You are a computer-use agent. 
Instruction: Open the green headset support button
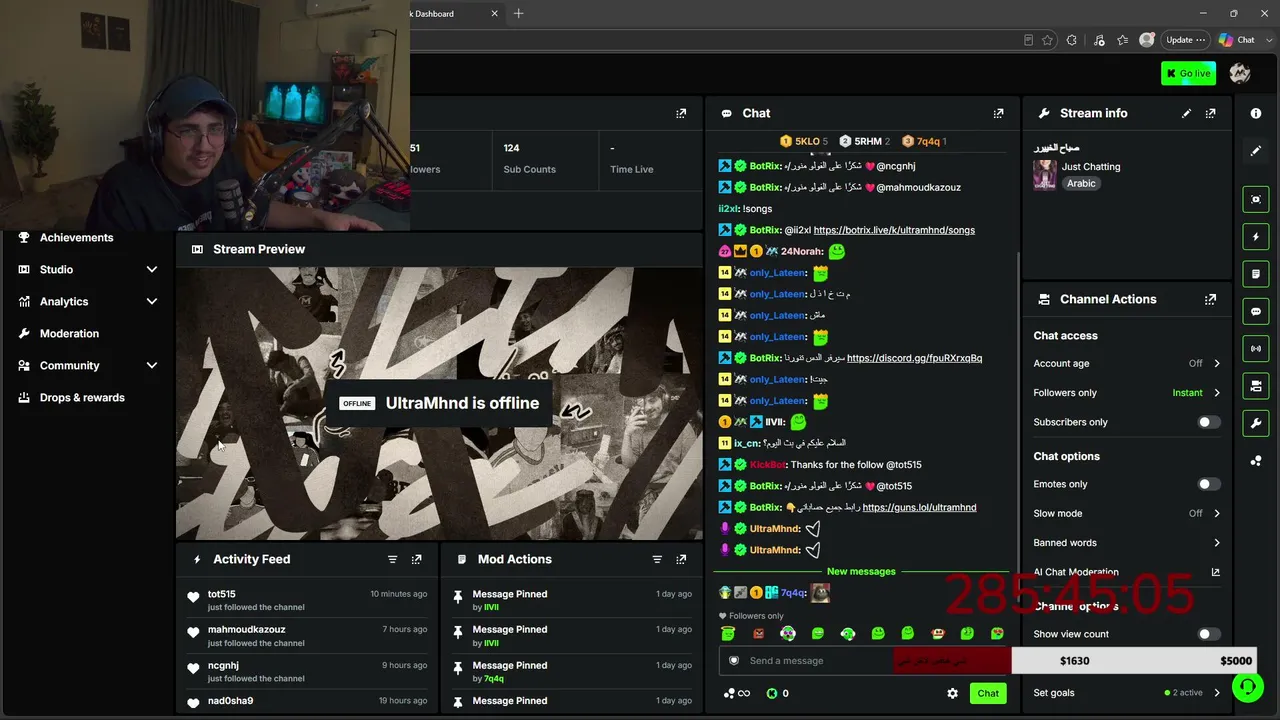(1247, 687)
